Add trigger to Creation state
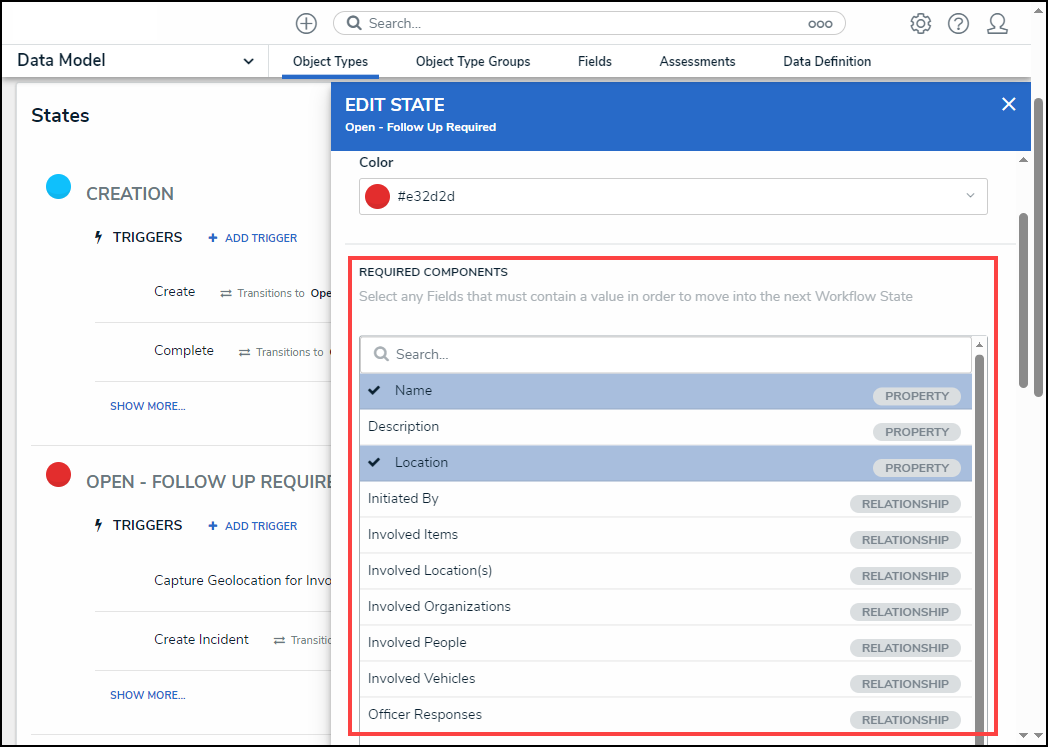This screenshot has height=747, width=1048. click(x=253, y=238)
